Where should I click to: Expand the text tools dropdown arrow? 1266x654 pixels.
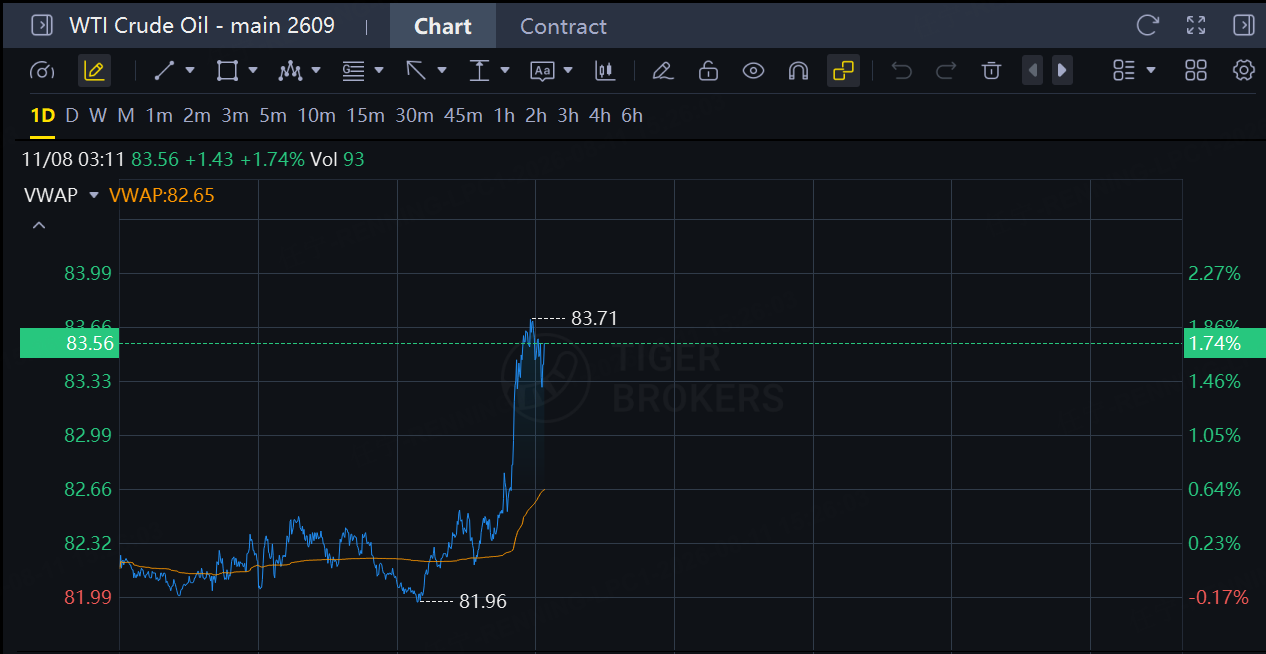568,70
